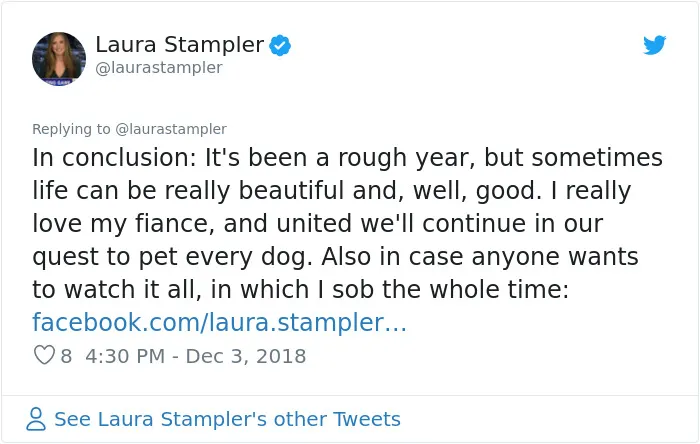Screen dimensions: 700x444
Task: Click the words 'In conclusion' in tweet
Action: [x=114, y=158]
